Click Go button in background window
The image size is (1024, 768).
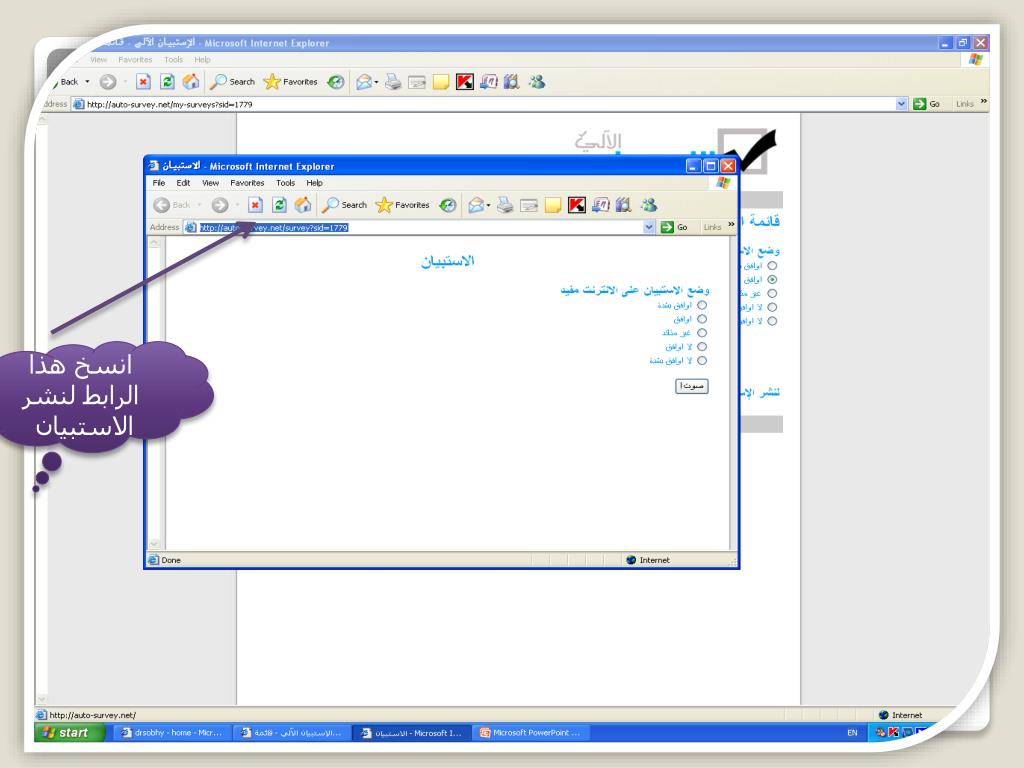pos(928,104)
